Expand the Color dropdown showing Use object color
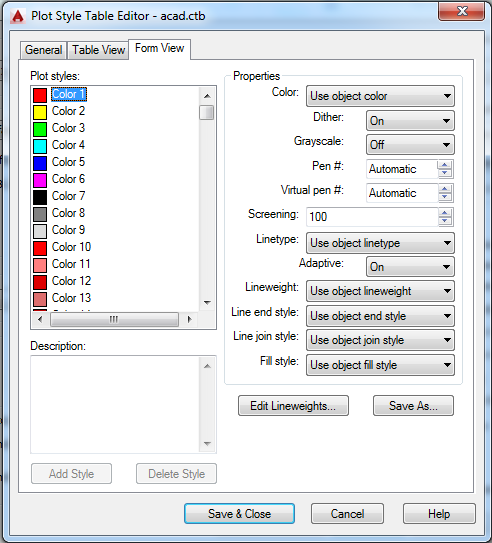 pos(380,96)
